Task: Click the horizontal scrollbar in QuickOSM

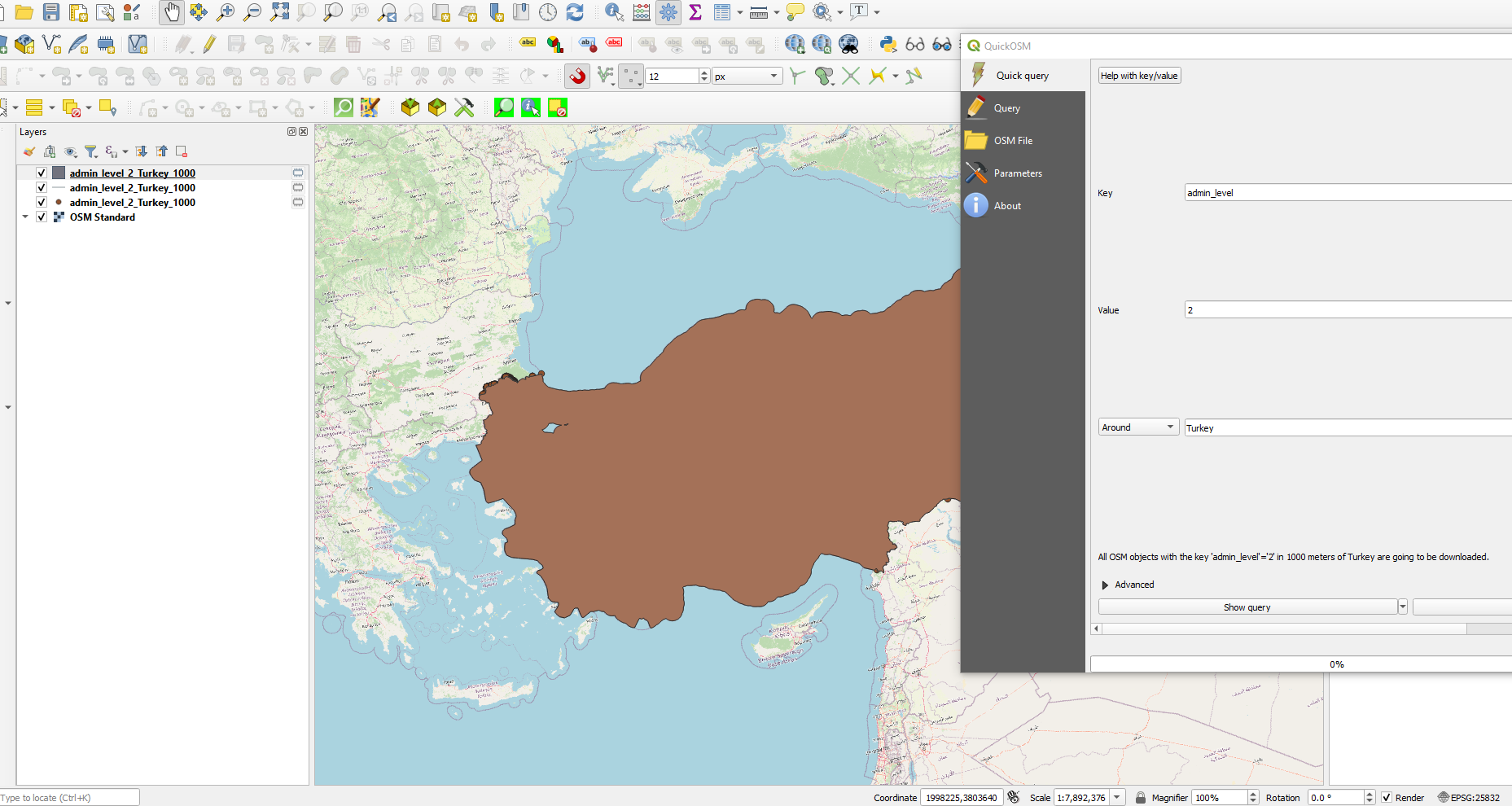Action: click(1301, 629)
